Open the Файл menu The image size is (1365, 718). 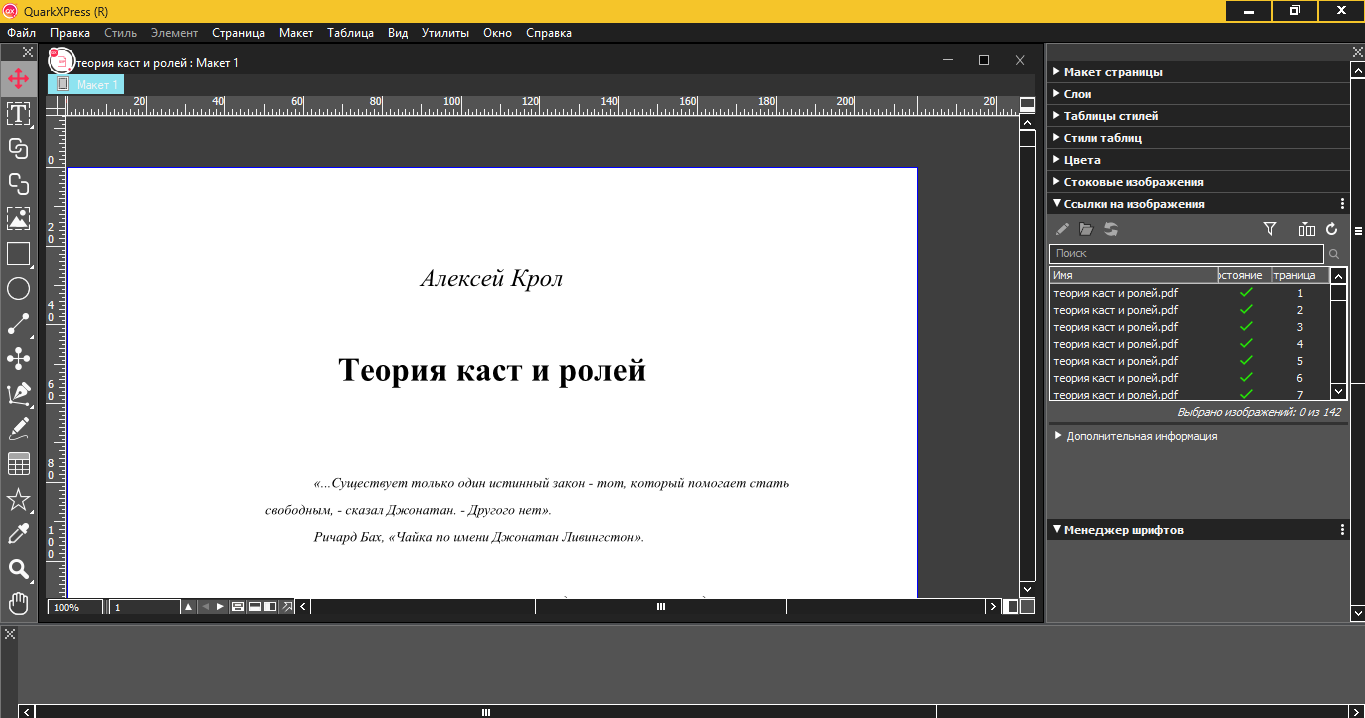pos(21,33)
